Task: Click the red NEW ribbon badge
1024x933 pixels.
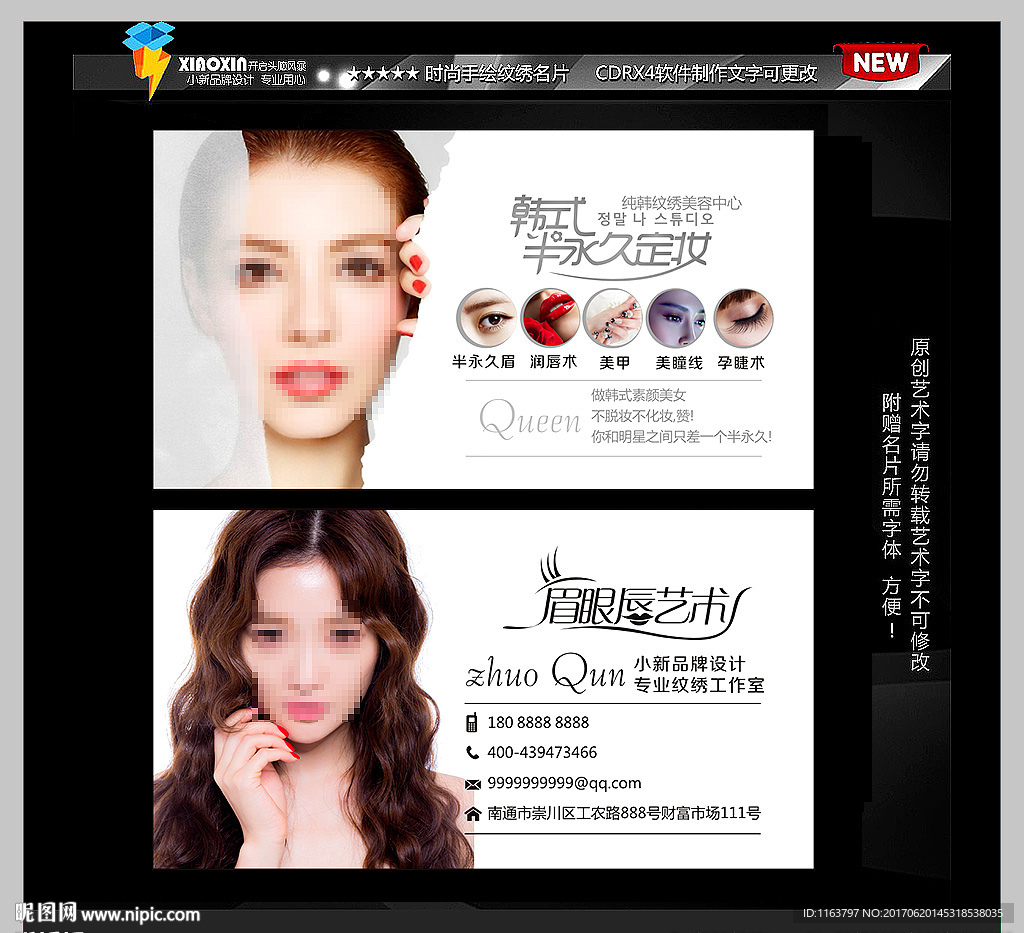Action: click(x=880, y=63)
